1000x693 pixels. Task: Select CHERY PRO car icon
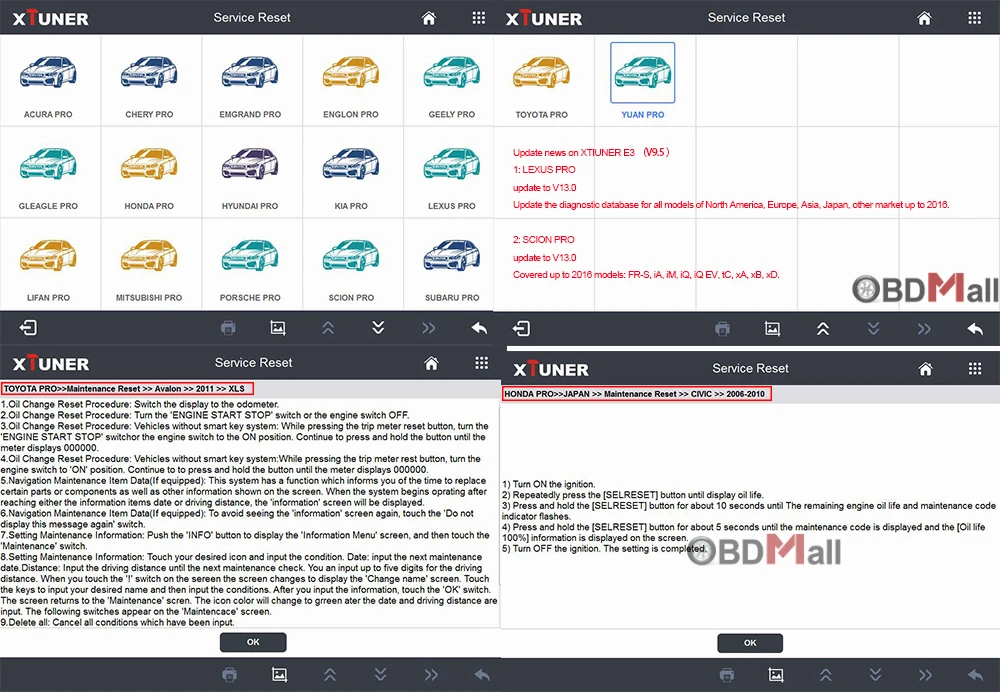[x=149, y=72]
